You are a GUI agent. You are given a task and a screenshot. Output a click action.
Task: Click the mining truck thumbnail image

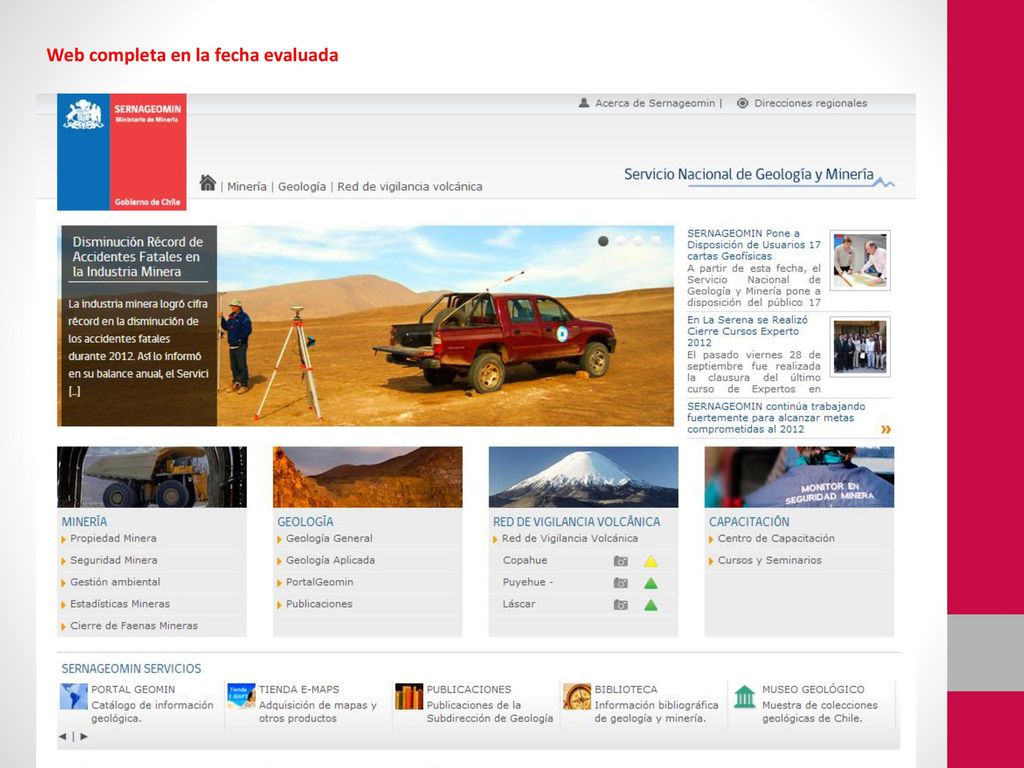coord(152,477)
